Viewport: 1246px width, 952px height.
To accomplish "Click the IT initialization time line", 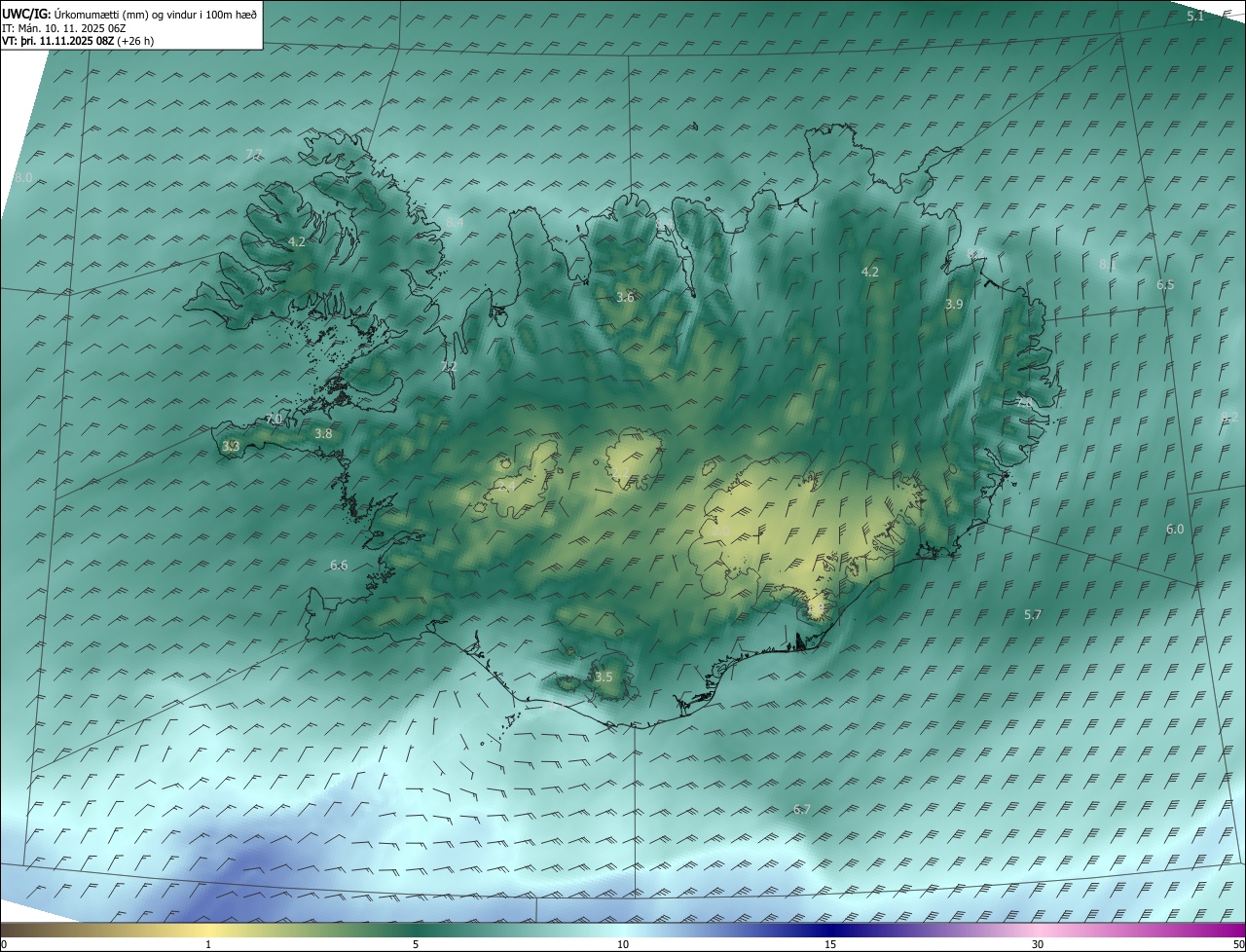I will coord(63,27).
